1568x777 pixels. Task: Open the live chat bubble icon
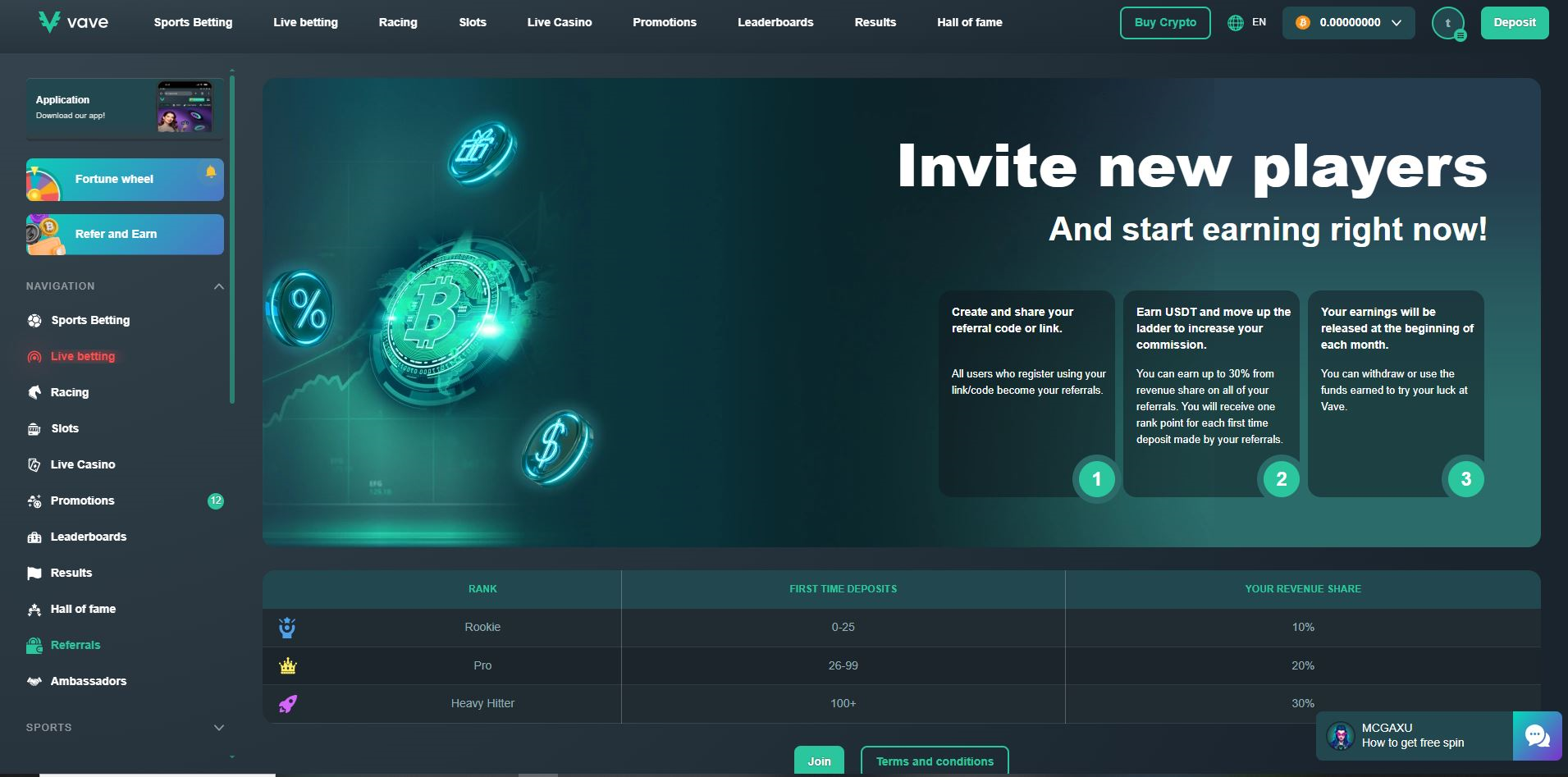coord(1537,736)
